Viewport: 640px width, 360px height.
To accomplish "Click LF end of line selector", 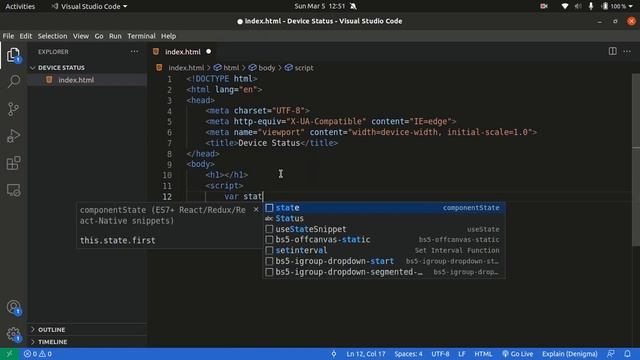I will [462, 354].
